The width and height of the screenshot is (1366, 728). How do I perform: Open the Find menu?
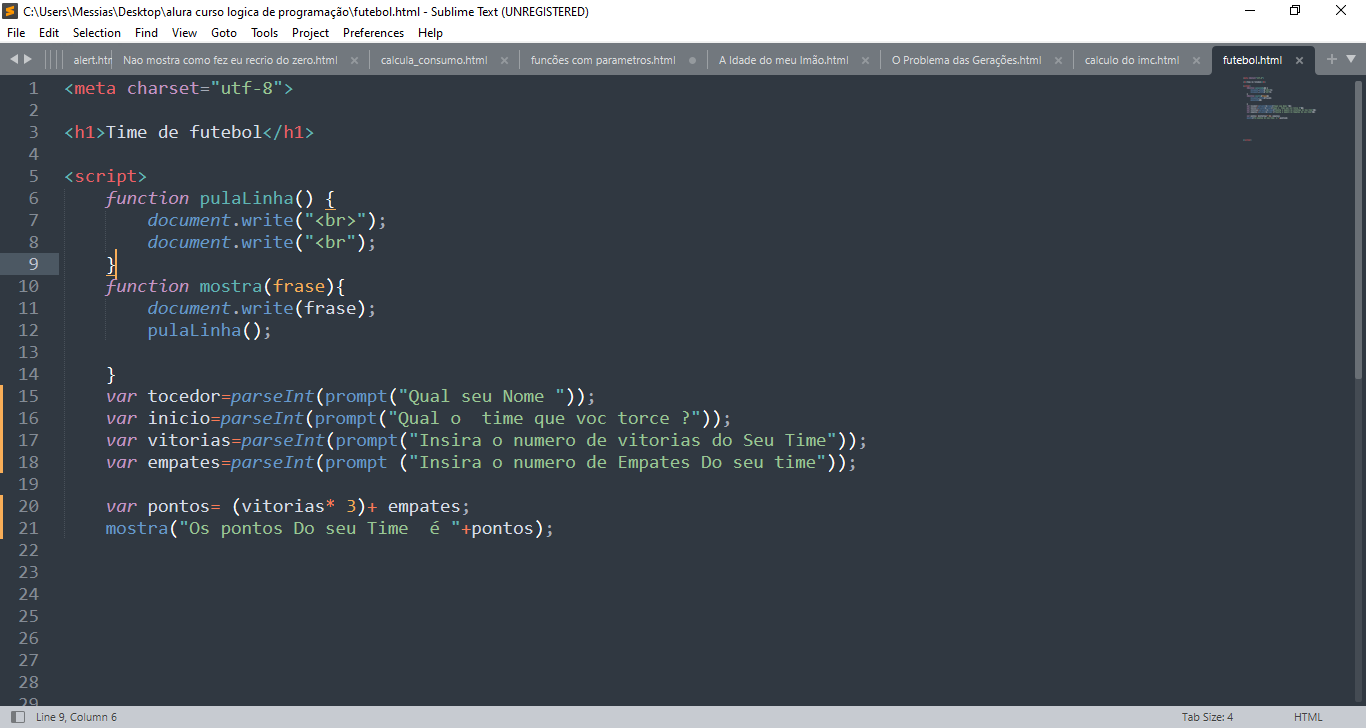pyautogui.click(x=146, y=33)
